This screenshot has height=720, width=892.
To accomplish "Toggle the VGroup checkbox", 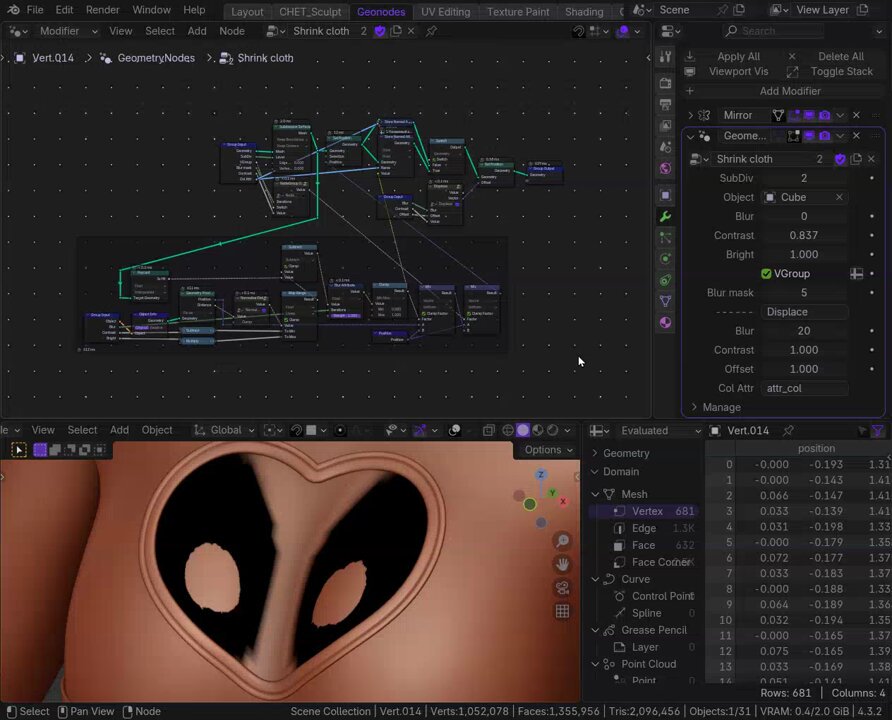I will (766, 274).
